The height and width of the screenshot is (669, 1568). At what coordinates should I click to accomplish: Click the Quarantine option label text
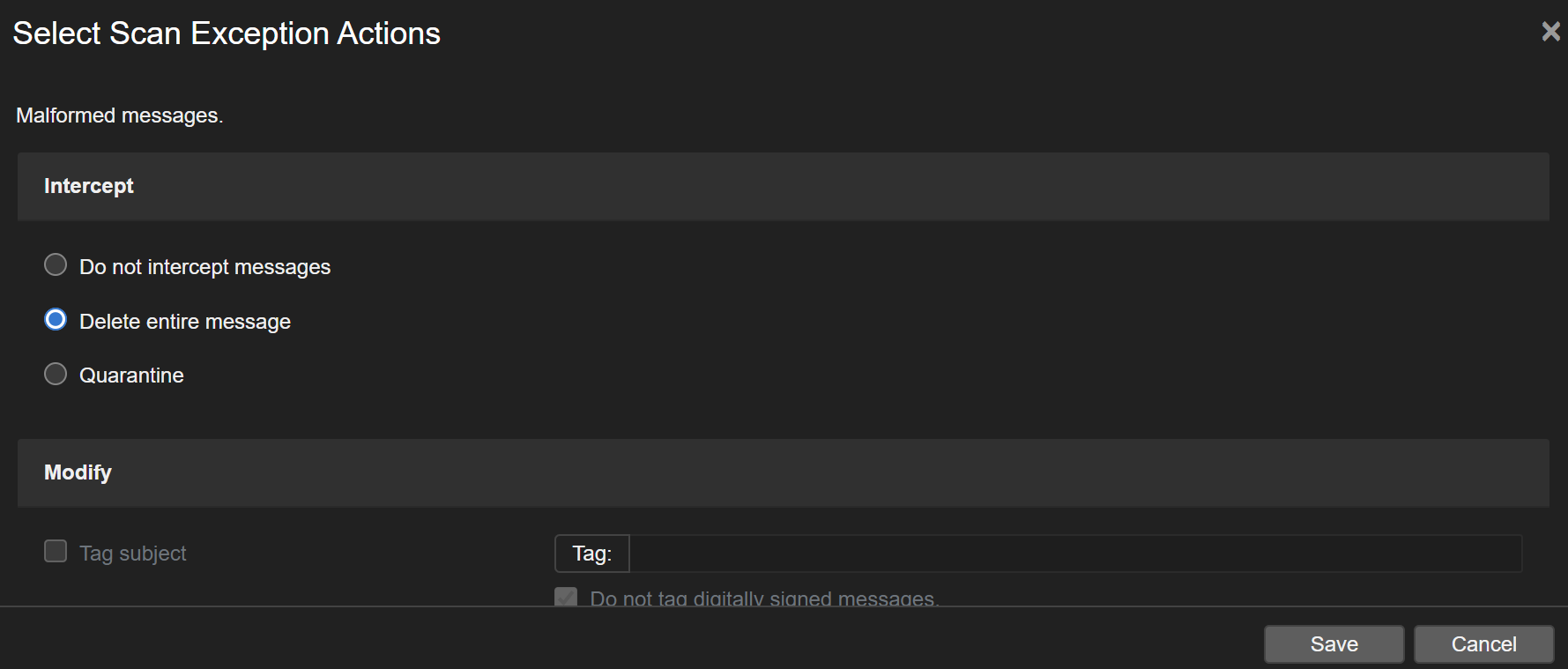point(131,375)
